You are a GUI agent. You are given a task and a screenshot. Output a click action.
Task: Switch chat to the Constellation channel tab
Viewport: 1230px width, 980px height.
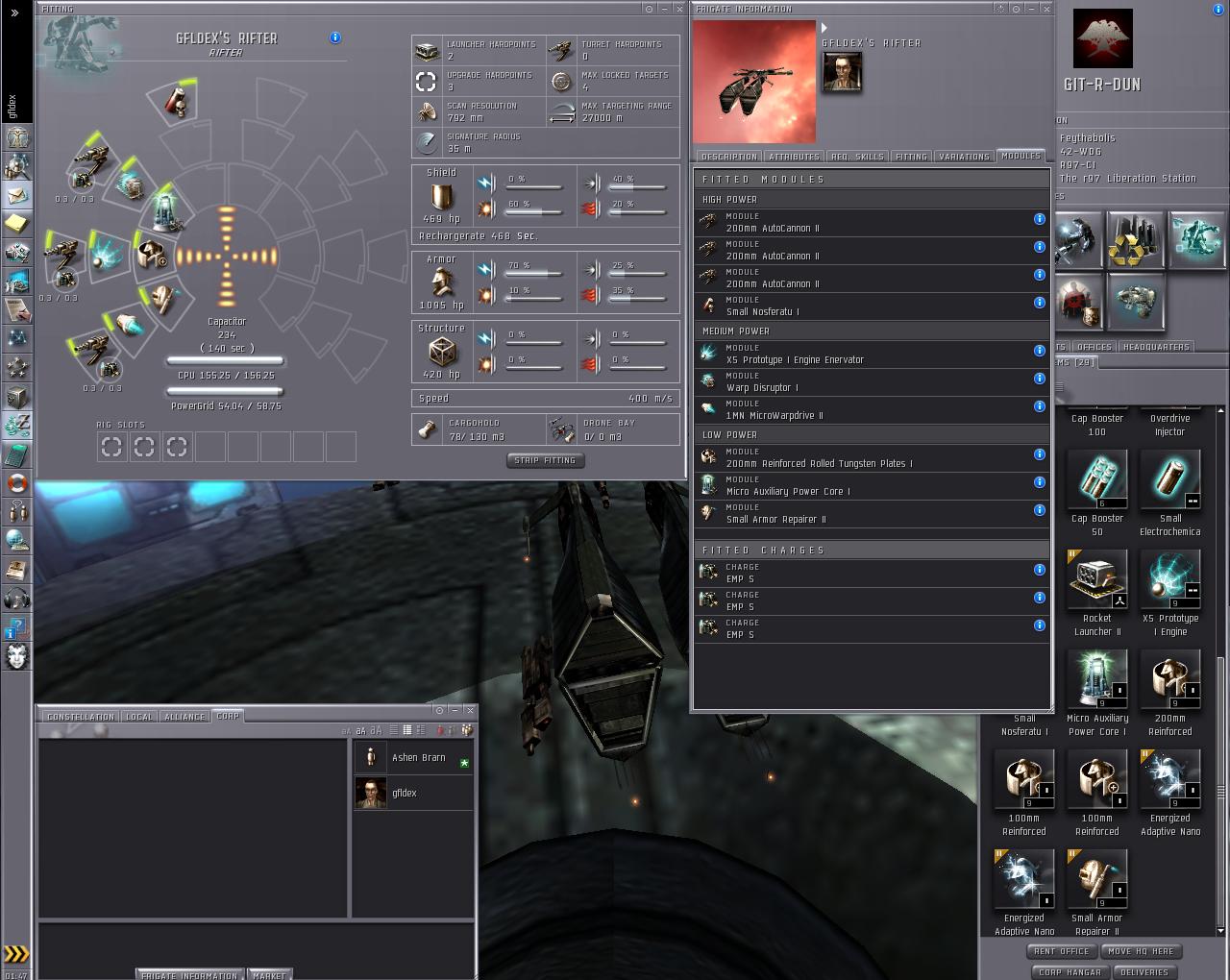click(81, 717)
